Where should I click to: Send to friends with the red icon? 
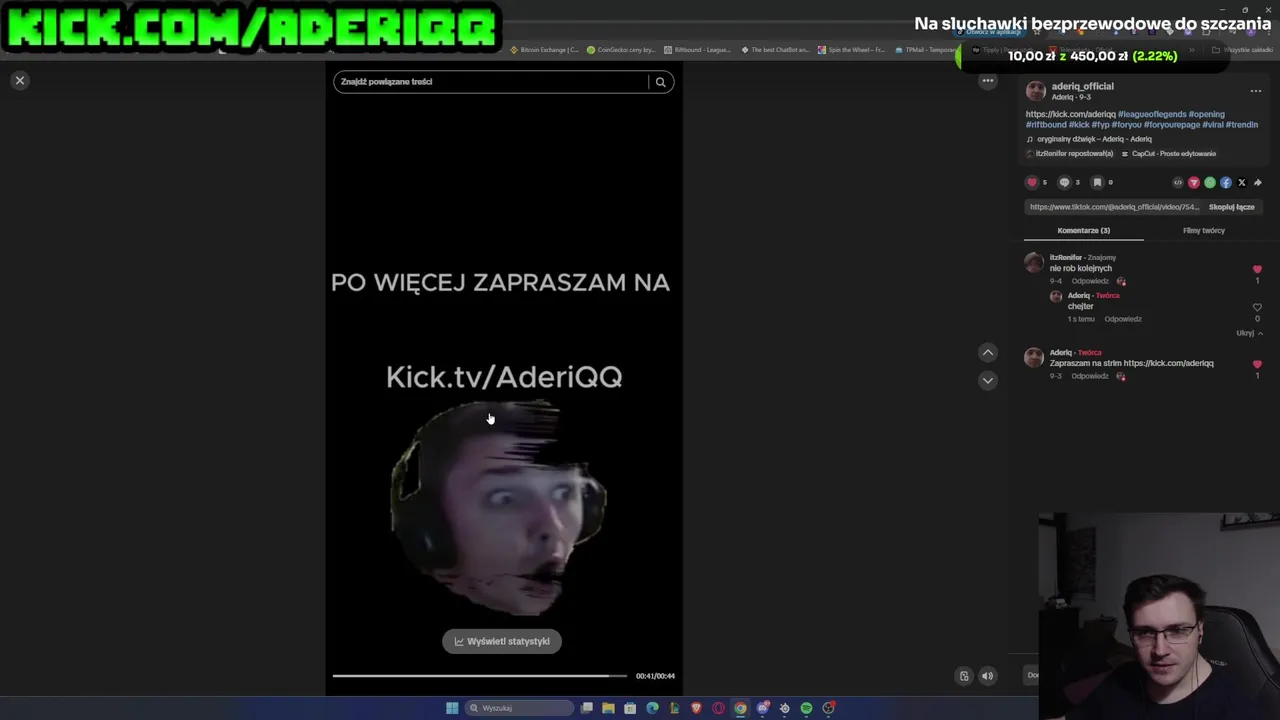tap(1193, 183)
